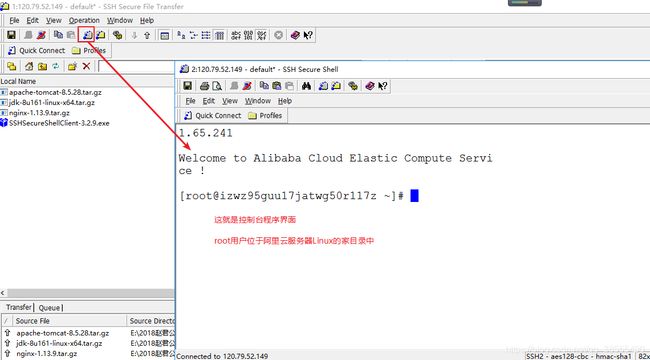This screenshot has height=360, width=650.
Task: Select Auto transfer mode icon
Action: point(262,35)
